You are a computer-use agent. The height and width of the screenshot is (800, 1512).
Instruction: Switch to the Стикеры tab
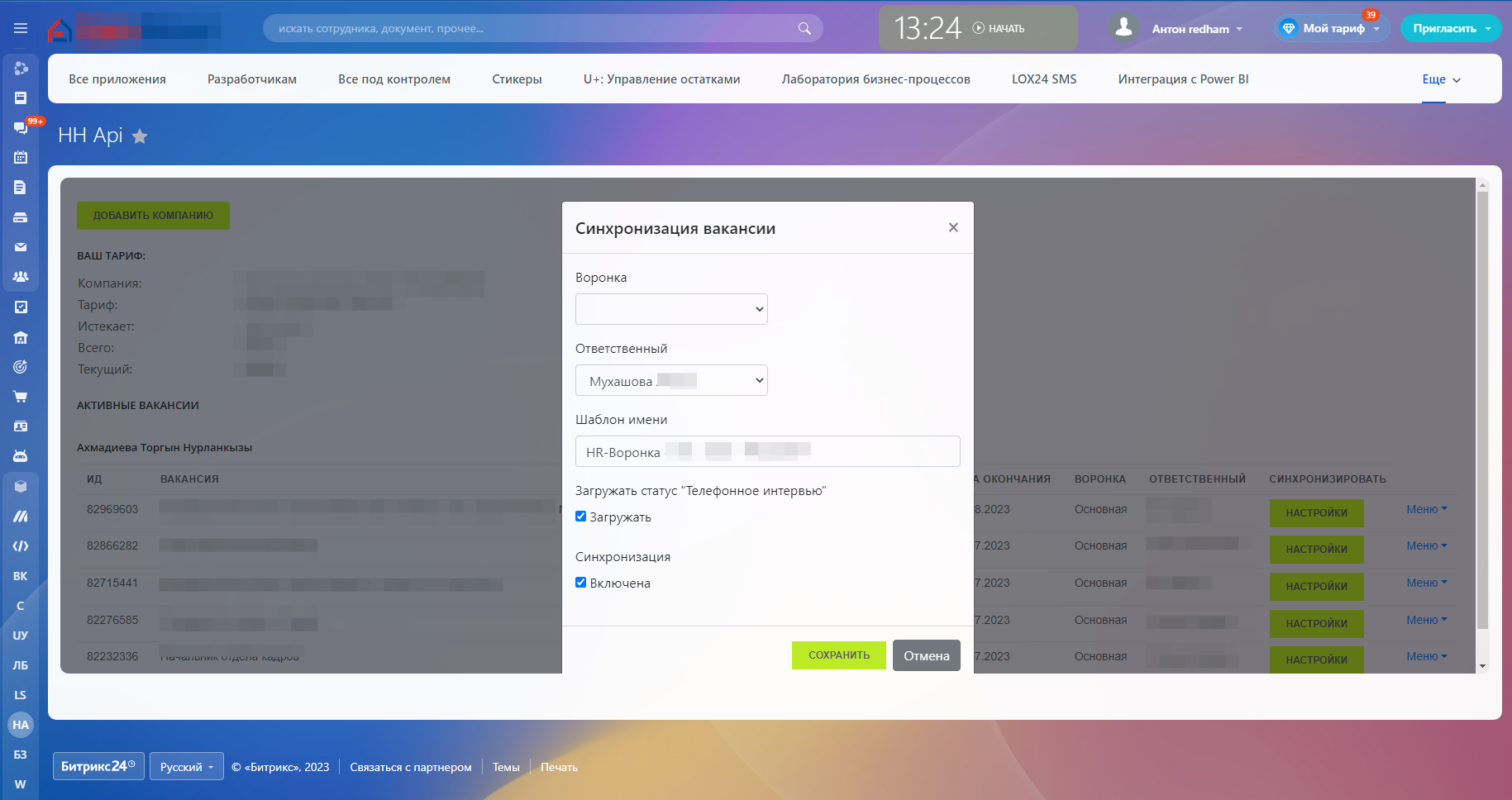[517, 79]
